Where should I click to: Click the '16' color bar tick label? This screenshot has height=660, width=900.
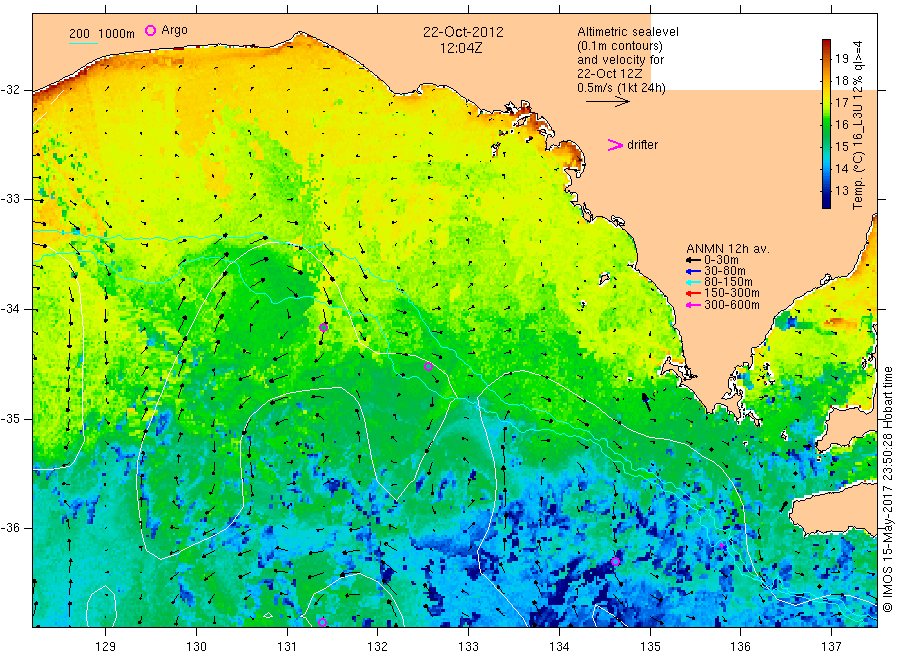coord(841,125)
